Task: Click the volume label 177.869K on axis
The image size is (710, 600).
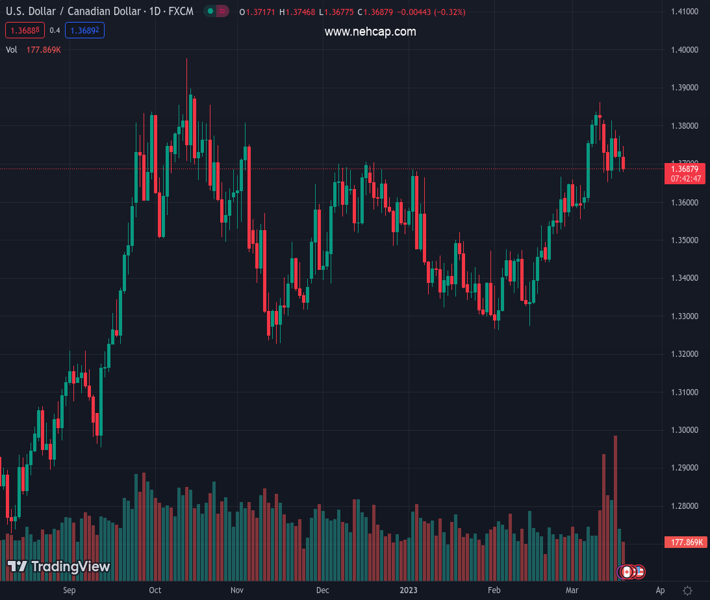Action: click(685, 542)
